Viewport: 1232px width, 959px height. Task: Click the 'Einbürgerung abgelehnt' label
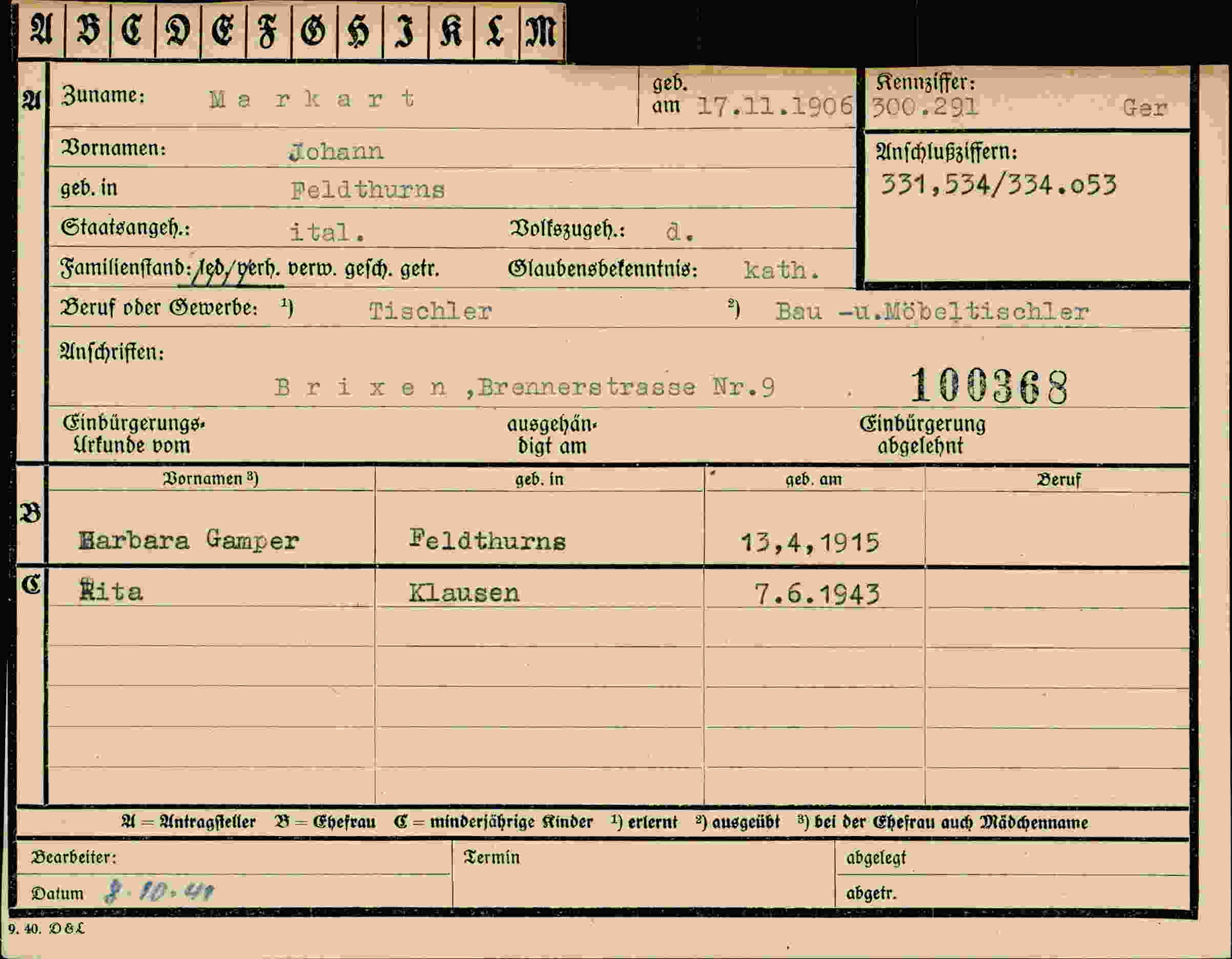point(922,435)
